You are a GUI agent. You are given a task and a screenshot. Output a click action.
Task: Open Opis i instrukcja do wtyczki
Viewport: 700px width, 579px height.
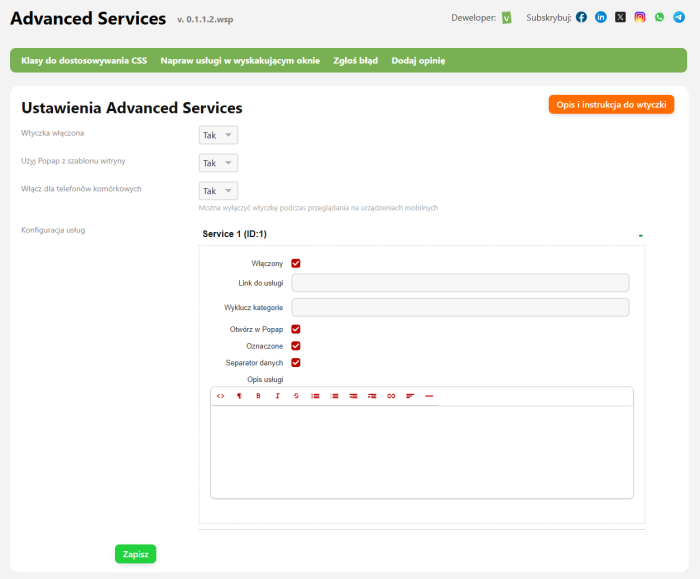611,104
